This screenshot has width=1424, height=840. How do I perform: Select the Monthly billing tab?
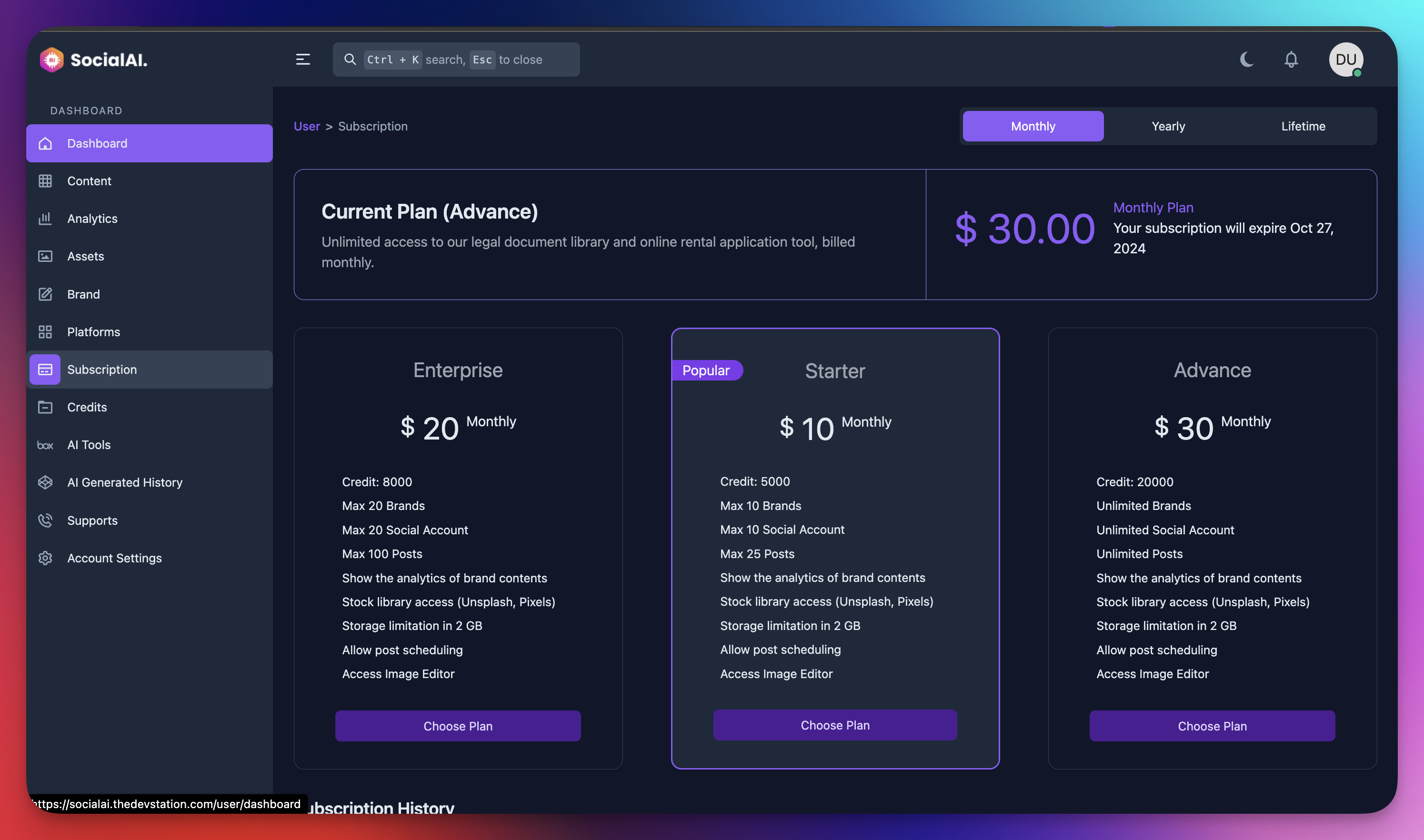pyautogui.click(x=1033, y=126)
